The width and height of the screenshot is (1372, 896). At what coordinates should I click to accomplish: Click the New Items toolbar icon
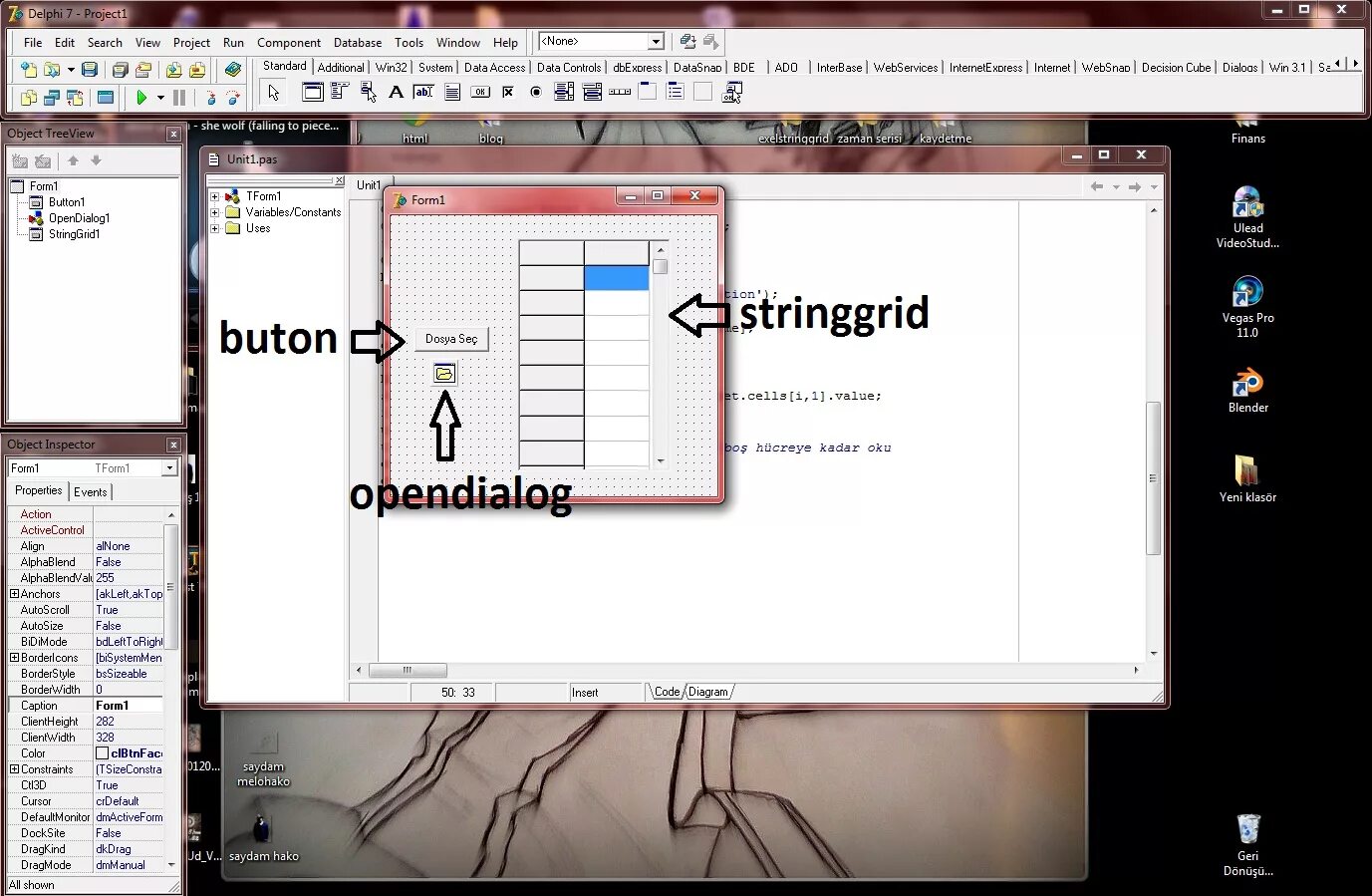[x=29, y=70]
